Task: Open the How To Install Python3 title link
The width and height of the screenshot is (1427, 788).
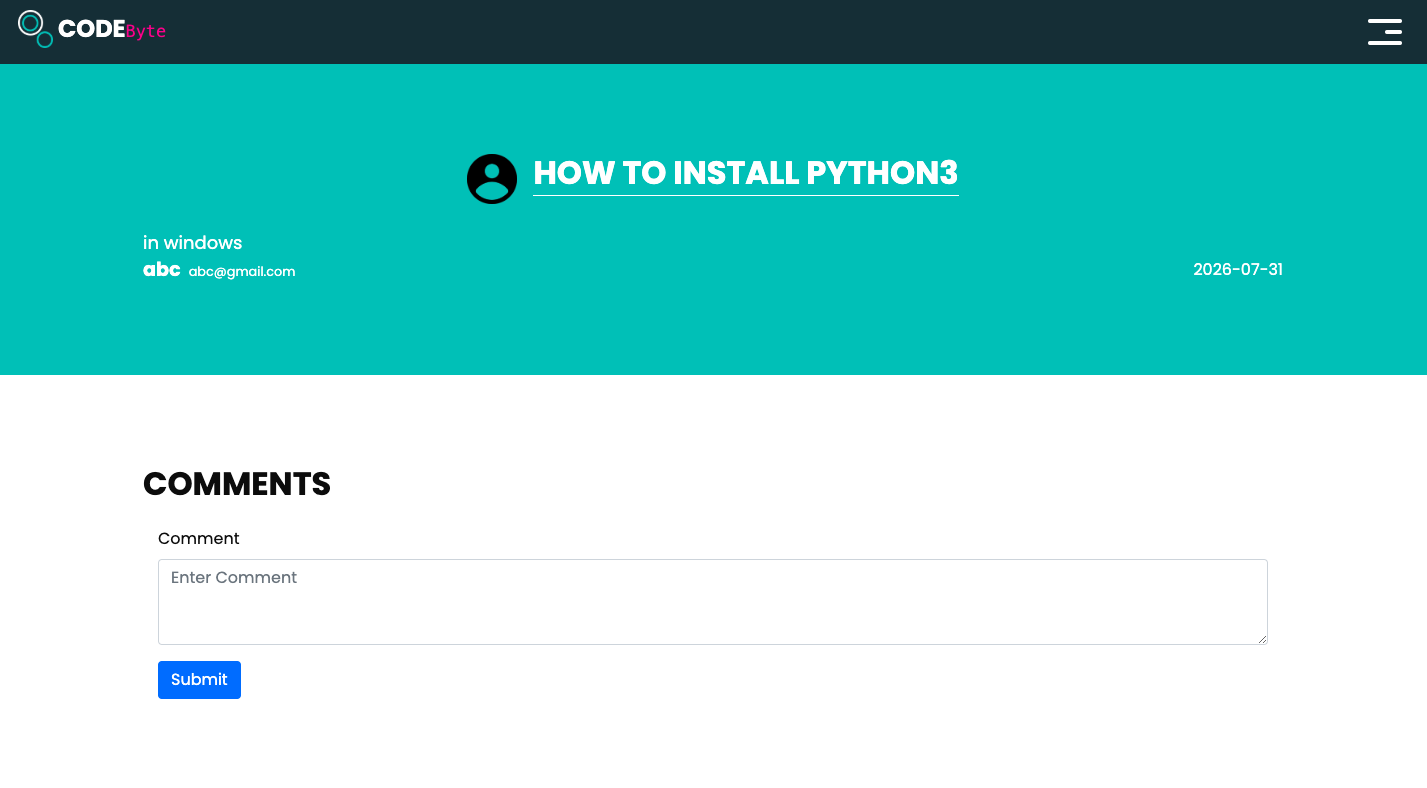Action: pos(745,173)
